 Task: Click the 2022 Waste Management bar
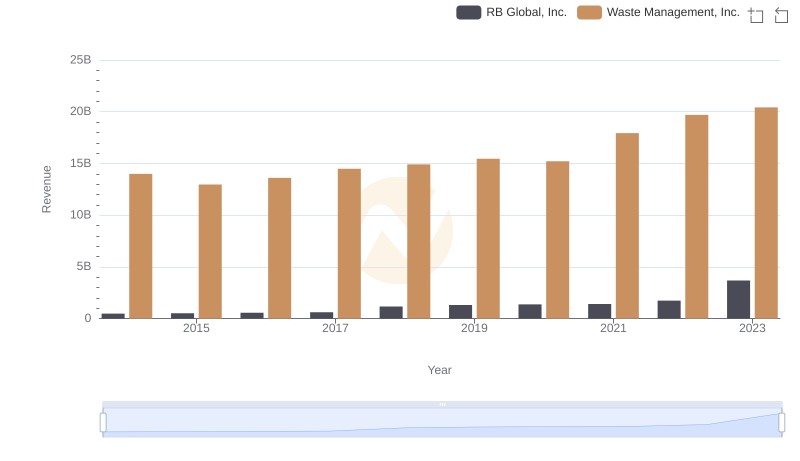click(697, 217)
